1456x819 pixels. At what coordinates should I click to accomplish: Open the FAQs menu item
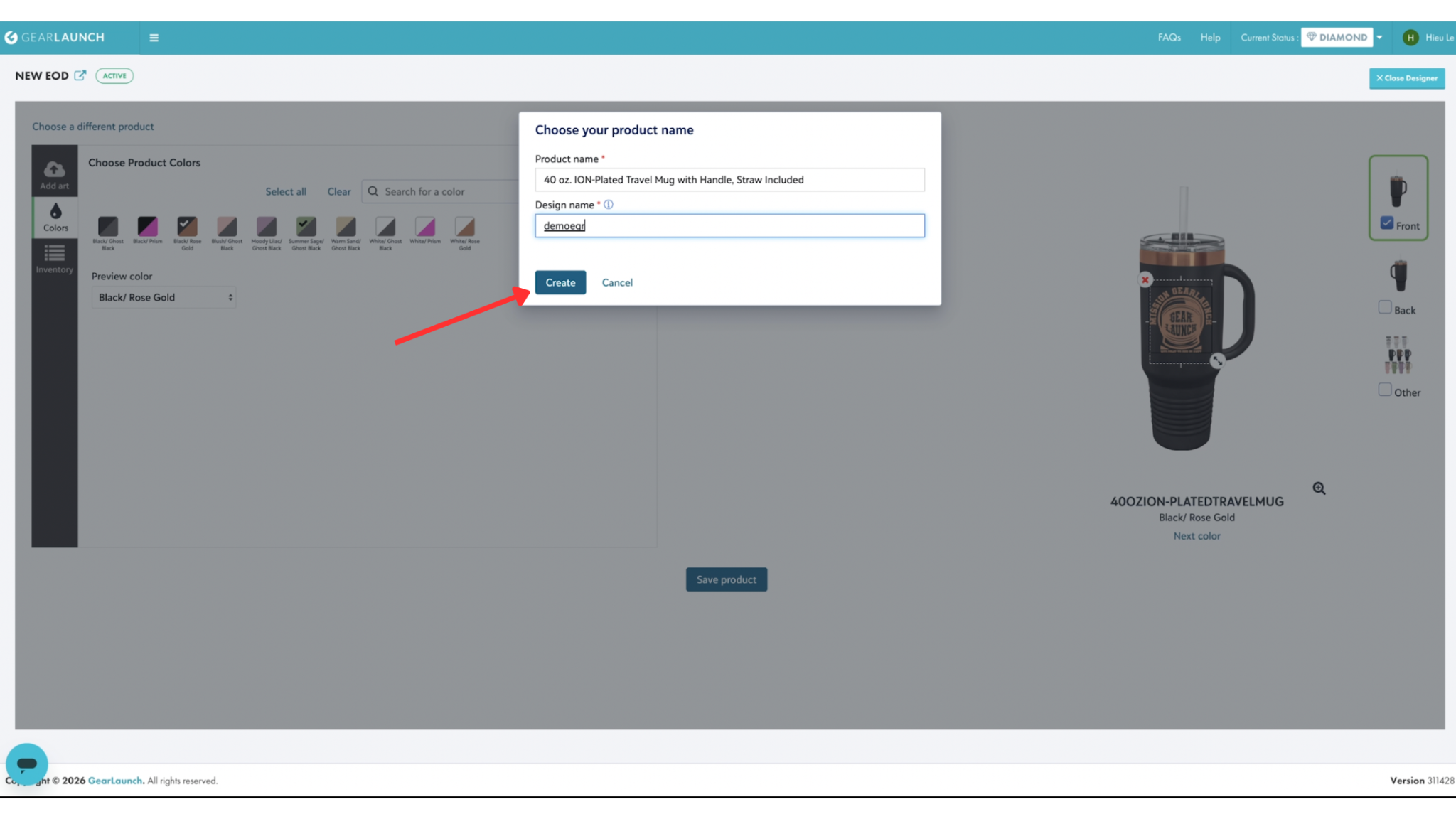point(1169,38)
